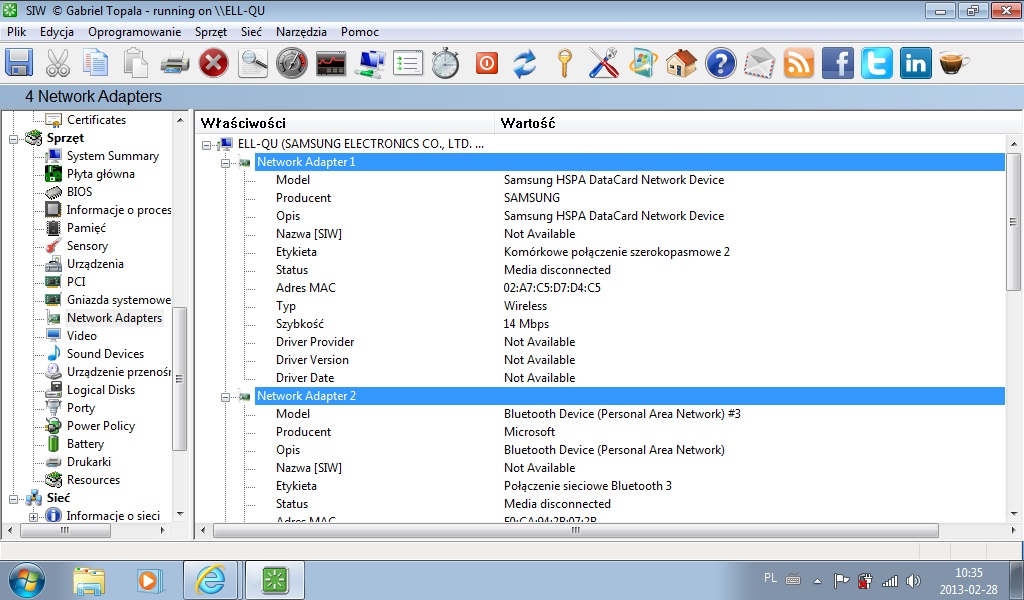Click the blue refresh arrows icon
This screenshot has height=600, width=1024.
(524, 63)
